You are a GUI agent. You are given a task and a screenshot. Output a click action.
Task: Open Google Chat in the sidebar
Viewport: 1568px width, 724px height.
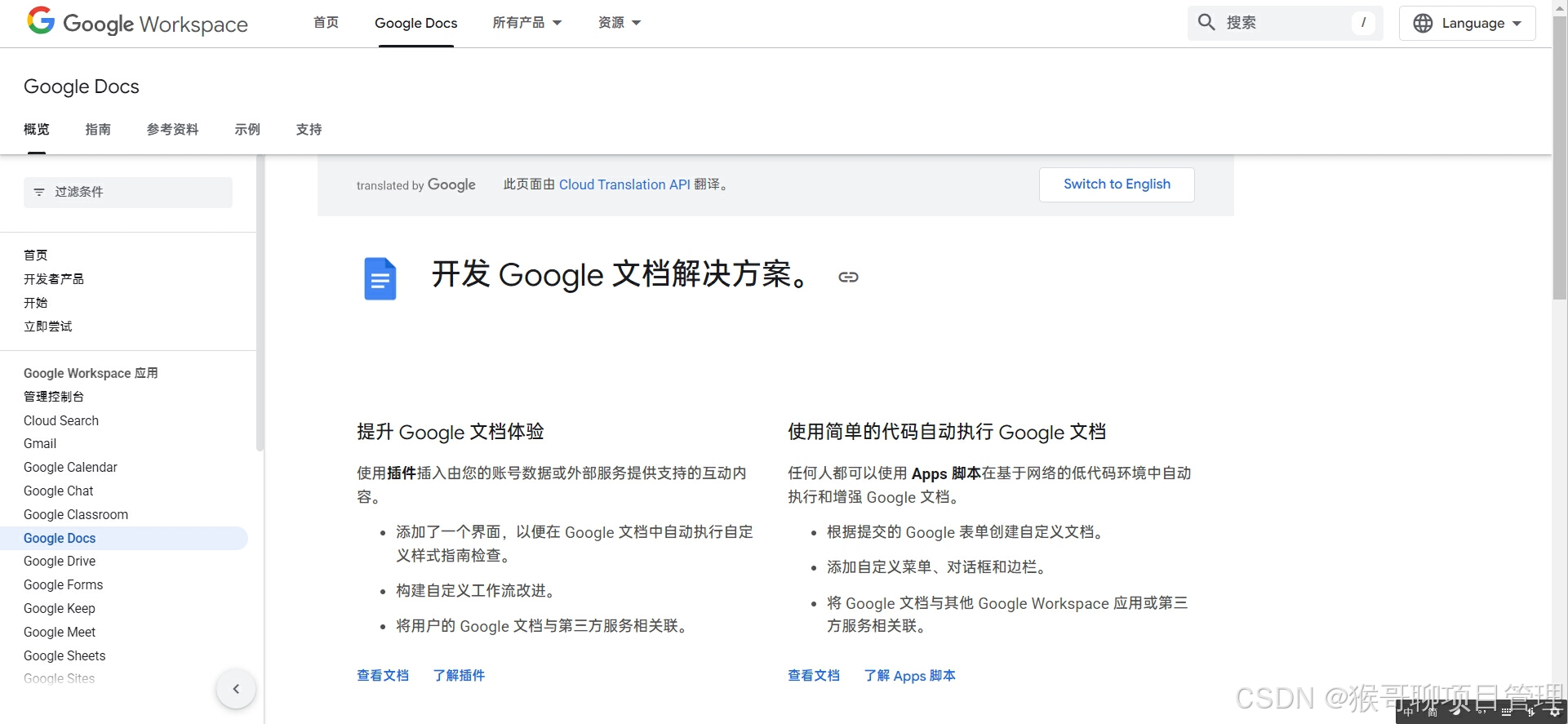(59, 491)
